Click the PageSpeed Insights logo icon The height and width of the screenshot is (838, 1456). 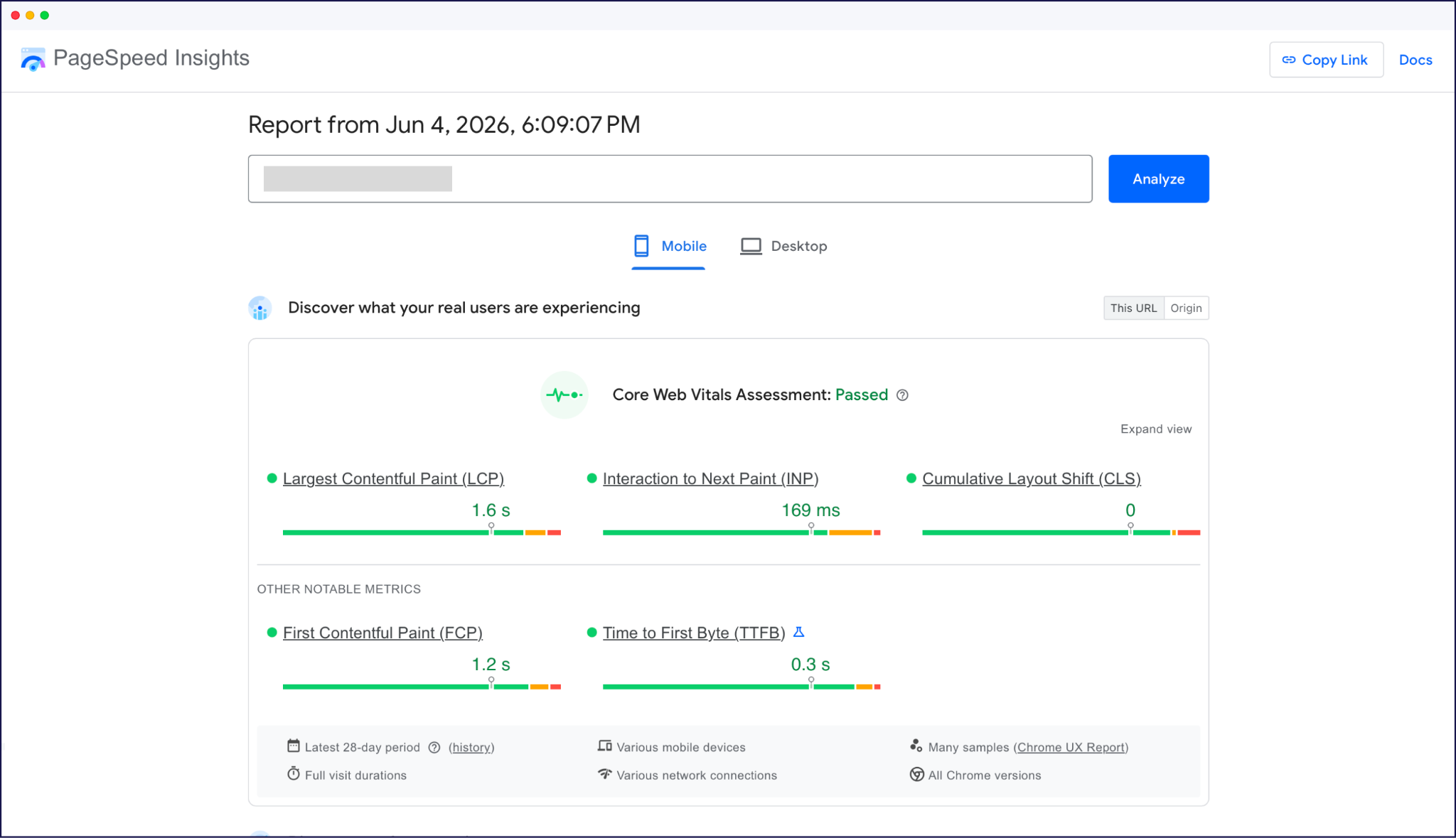[33, 59]
